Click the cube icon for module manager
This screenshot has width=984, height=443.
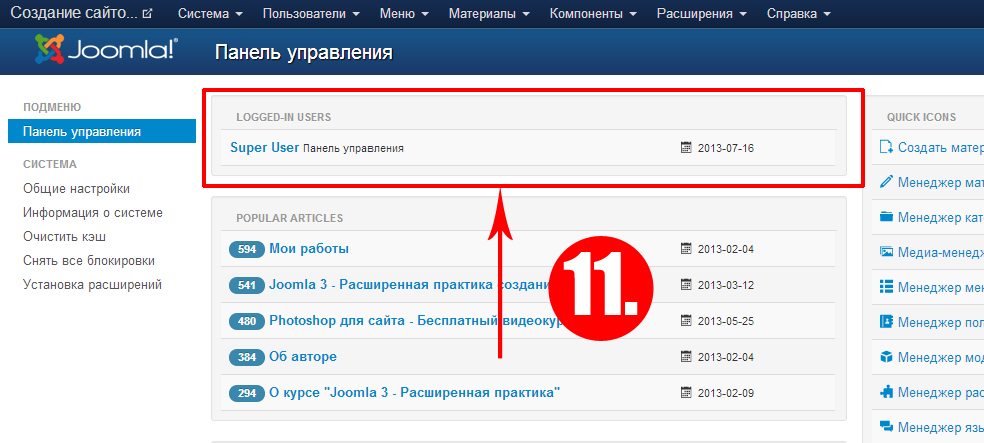[x=886, y=357]
